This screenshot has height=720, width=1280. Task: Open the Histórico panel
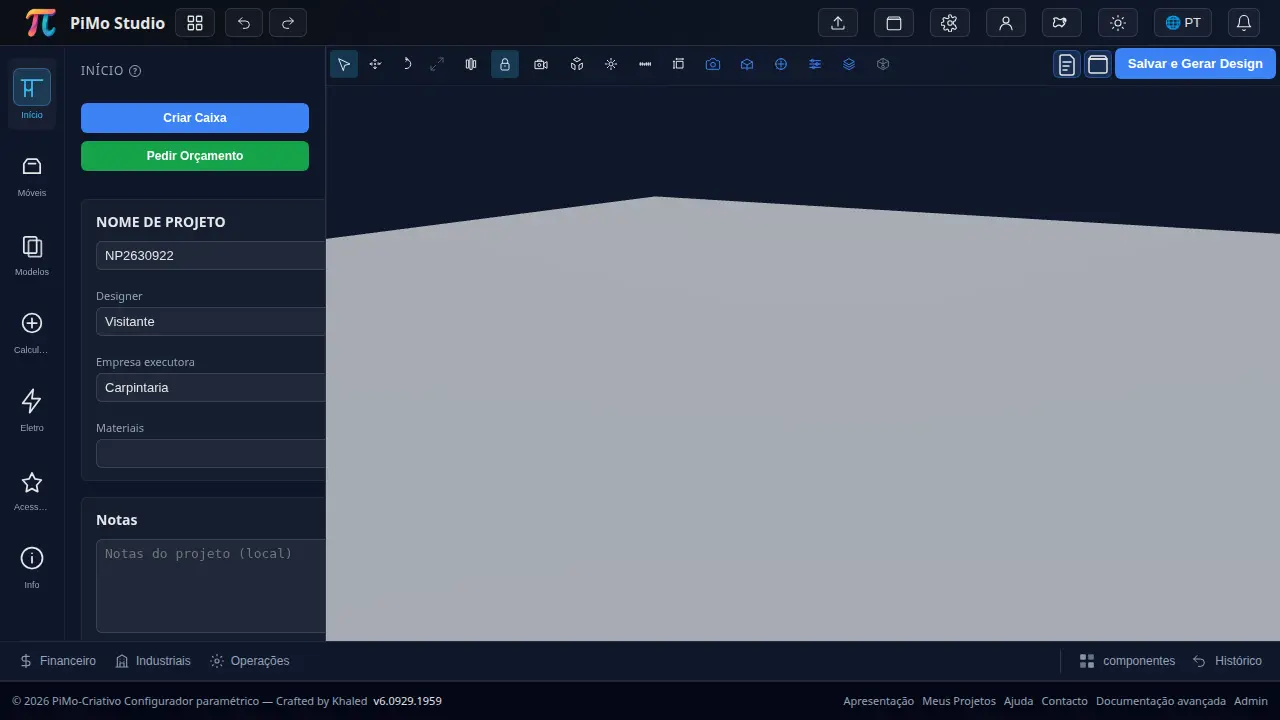click(1227, 661)
